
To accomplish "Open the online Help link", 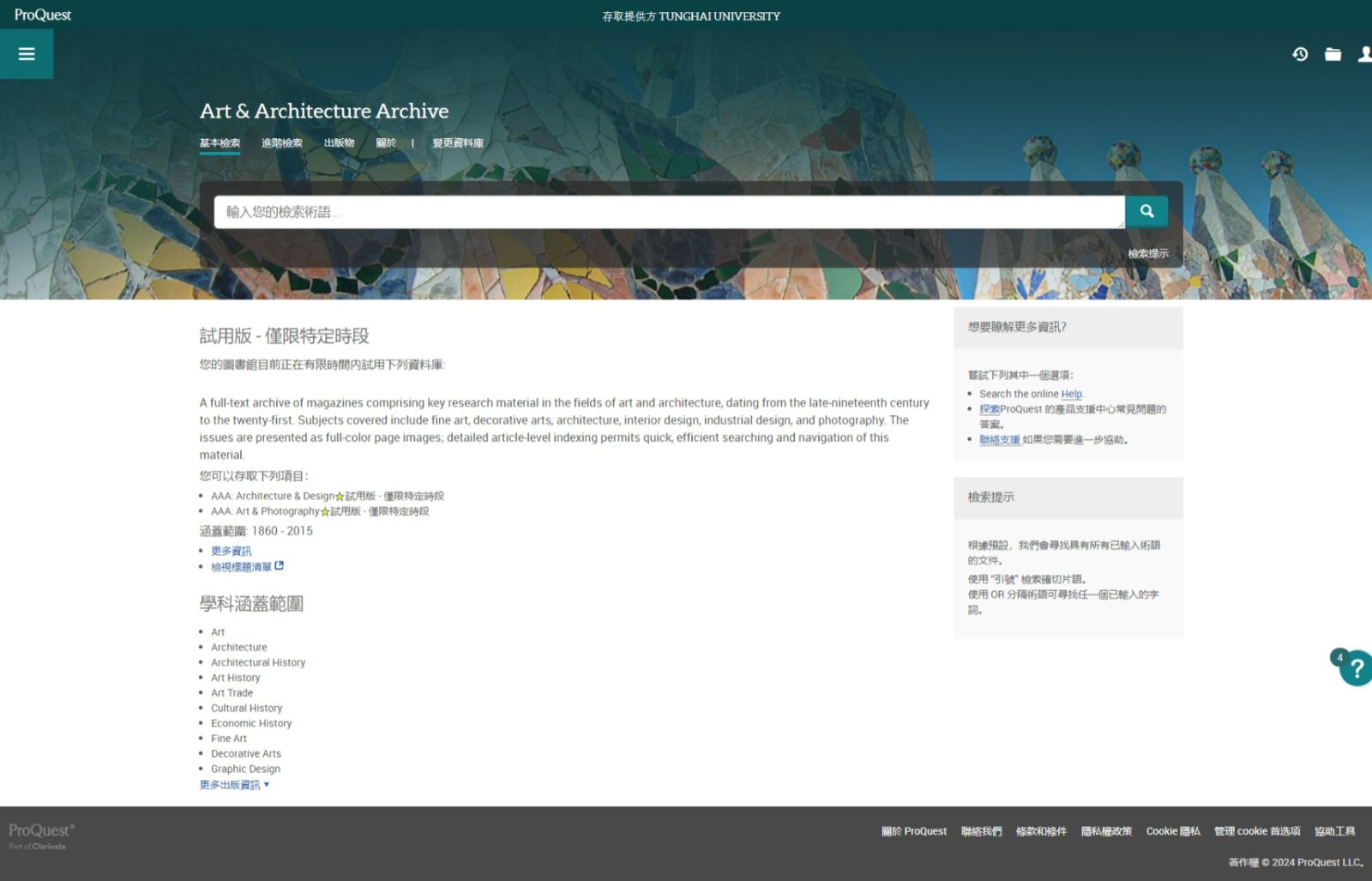I will coord(1071,395).
